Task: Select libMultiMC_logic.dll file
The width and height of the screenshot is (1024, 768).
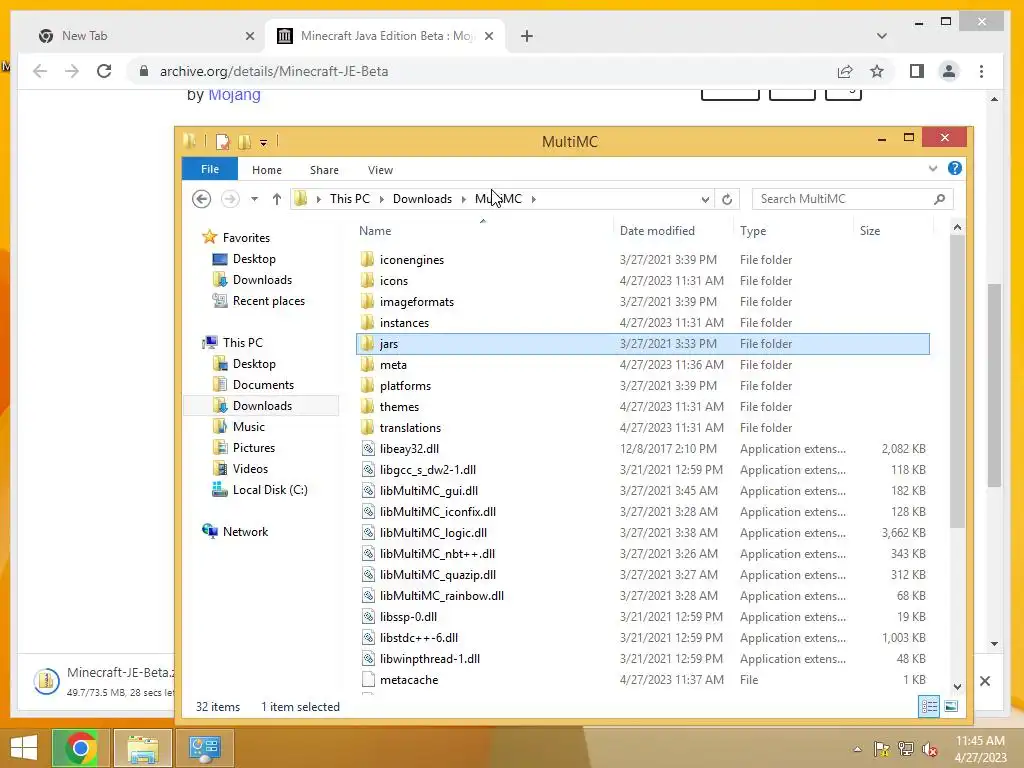Action: tap(643, 532)
